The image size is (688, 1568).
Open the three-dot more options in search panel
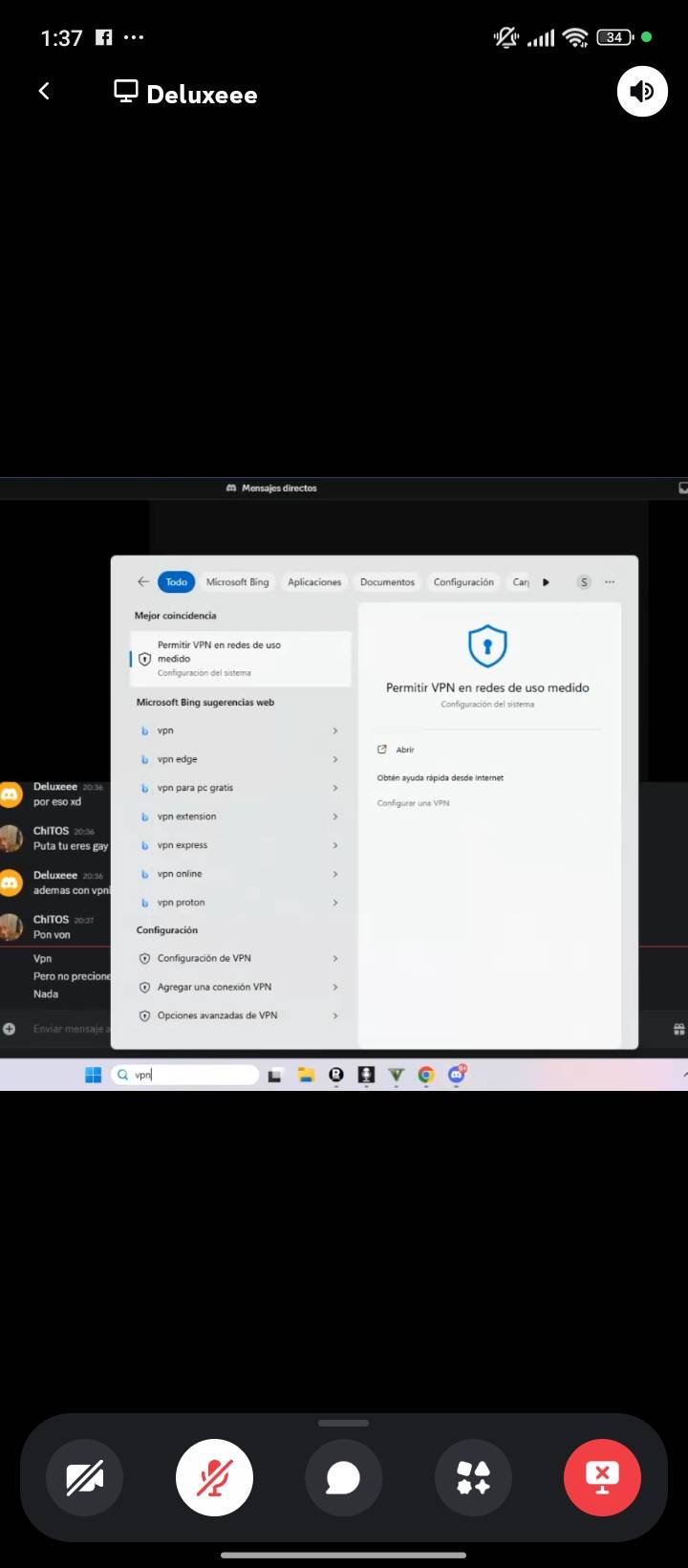pos(610,582)
